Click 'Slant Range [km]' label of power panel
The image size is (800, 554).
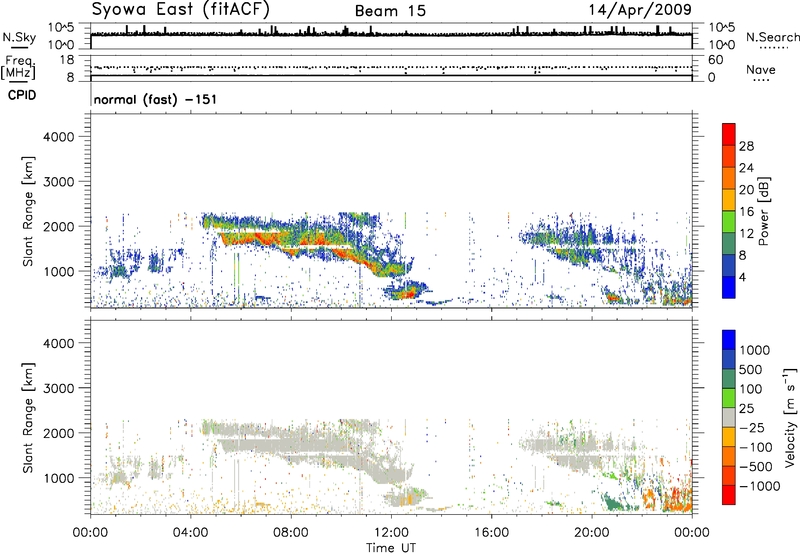pos(28,211)
